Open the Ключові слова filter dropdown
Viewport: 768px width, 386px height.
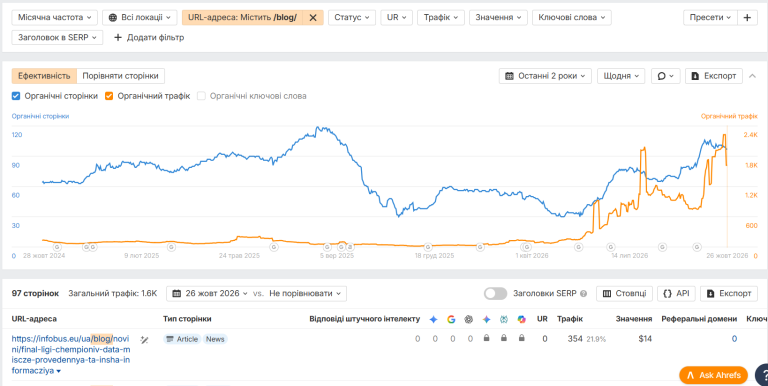pos(572,18)
